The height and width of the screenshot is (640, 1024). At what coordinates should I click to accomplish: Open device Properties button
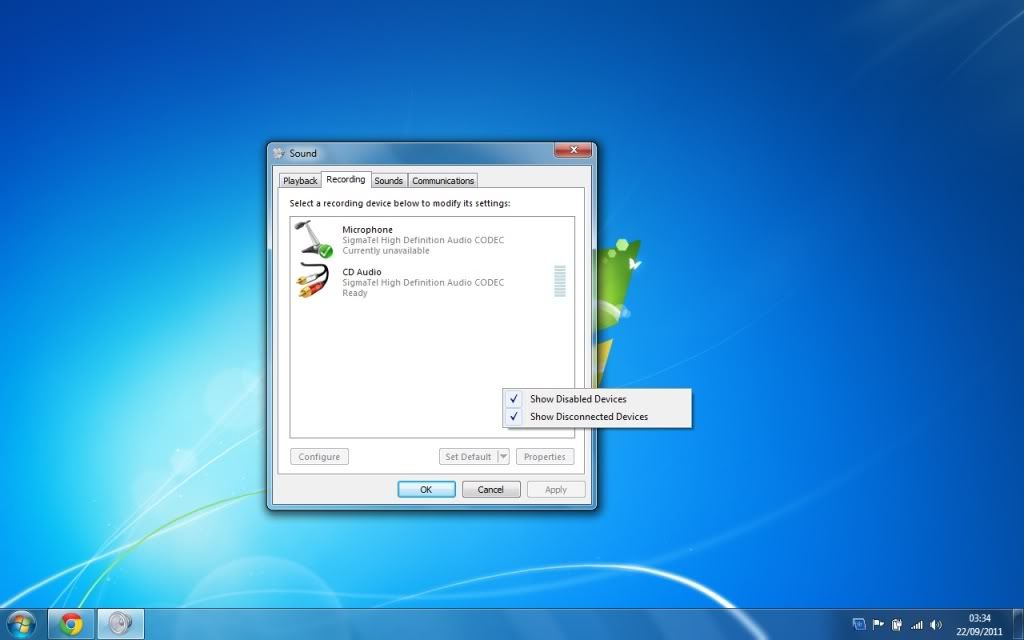click(545, 456)
